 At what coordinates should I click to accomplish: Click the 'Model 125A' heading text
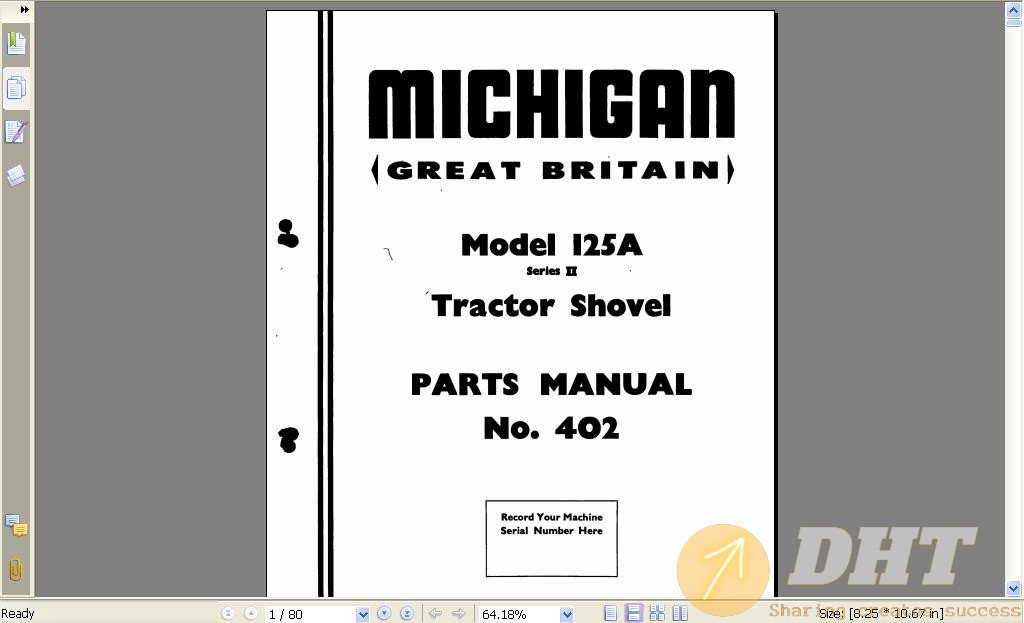coord(552,246)
